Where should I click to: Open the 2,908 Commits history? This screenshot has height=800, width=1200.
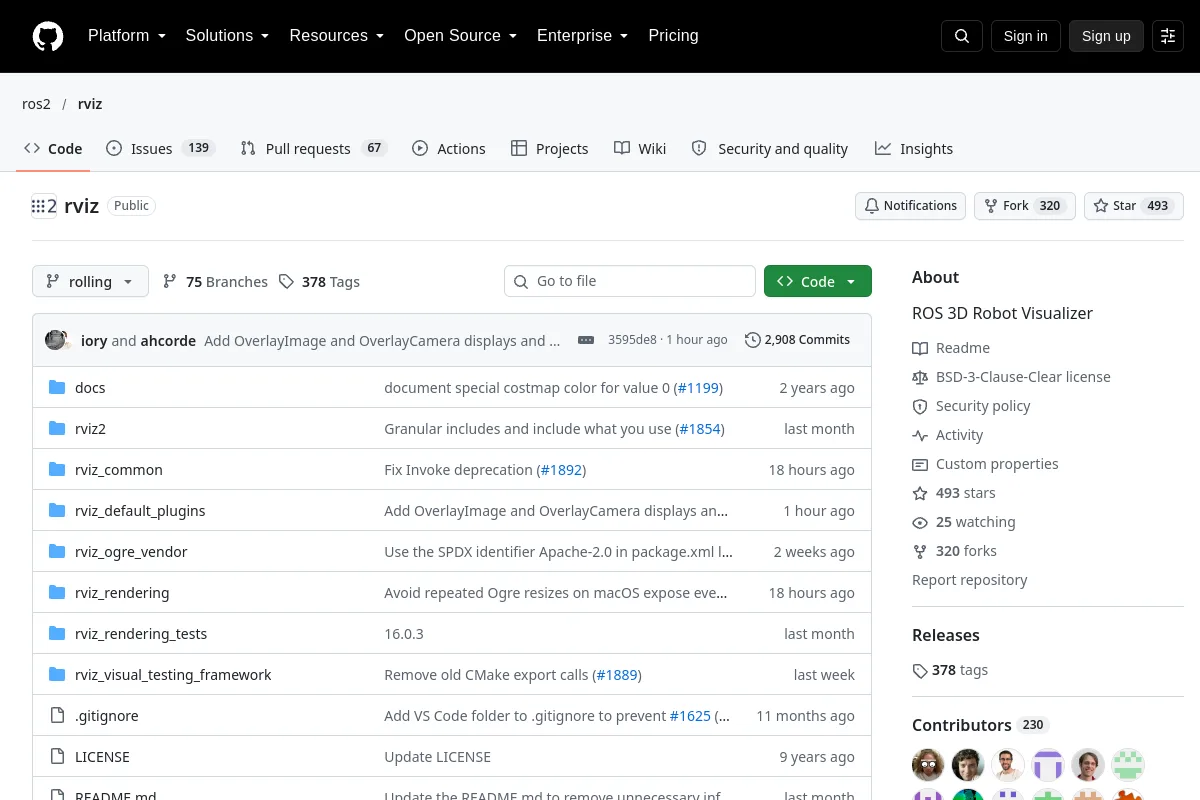coord(797,340)
